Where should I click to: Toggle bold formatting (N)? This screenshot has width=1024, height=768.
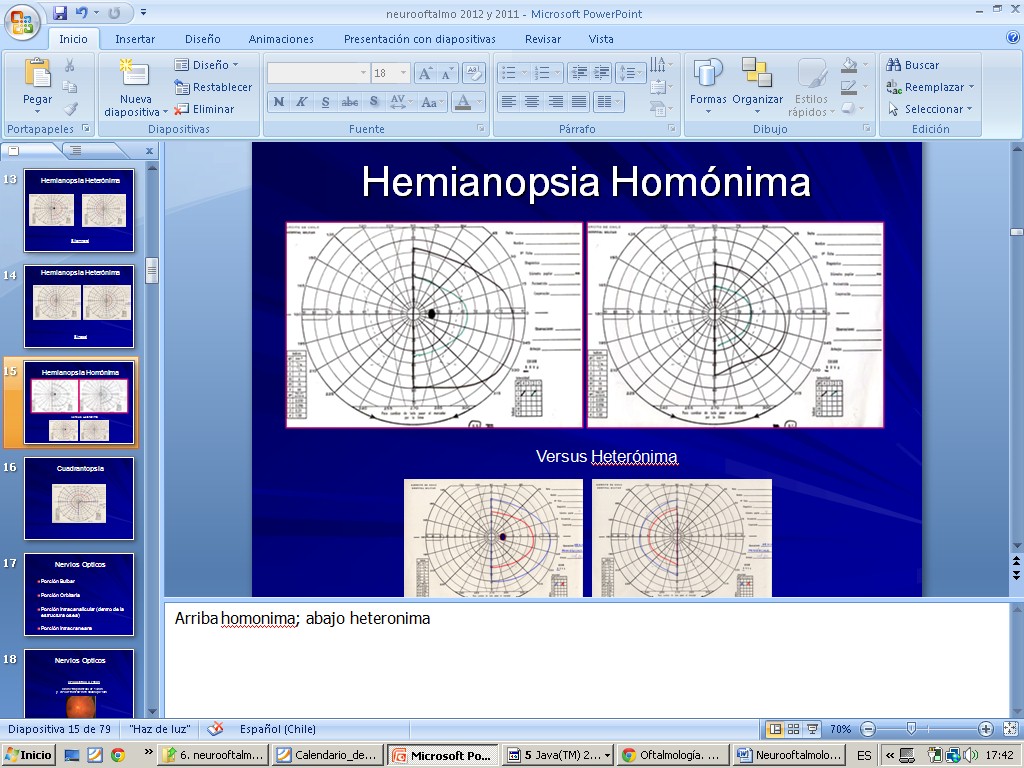click(278, 102)
